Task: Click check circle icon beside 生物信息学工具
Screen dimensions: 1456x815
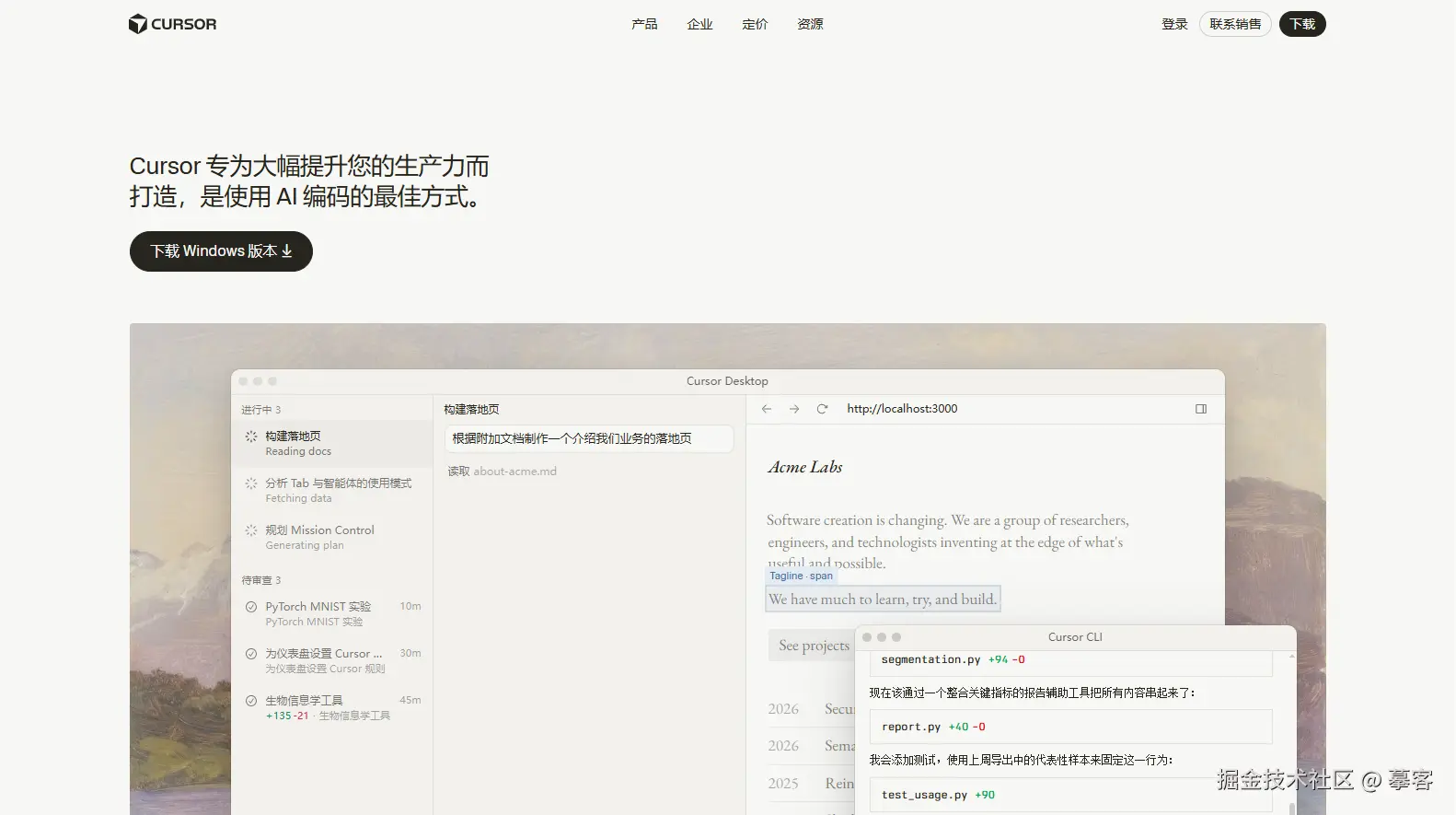Action: 251,701
